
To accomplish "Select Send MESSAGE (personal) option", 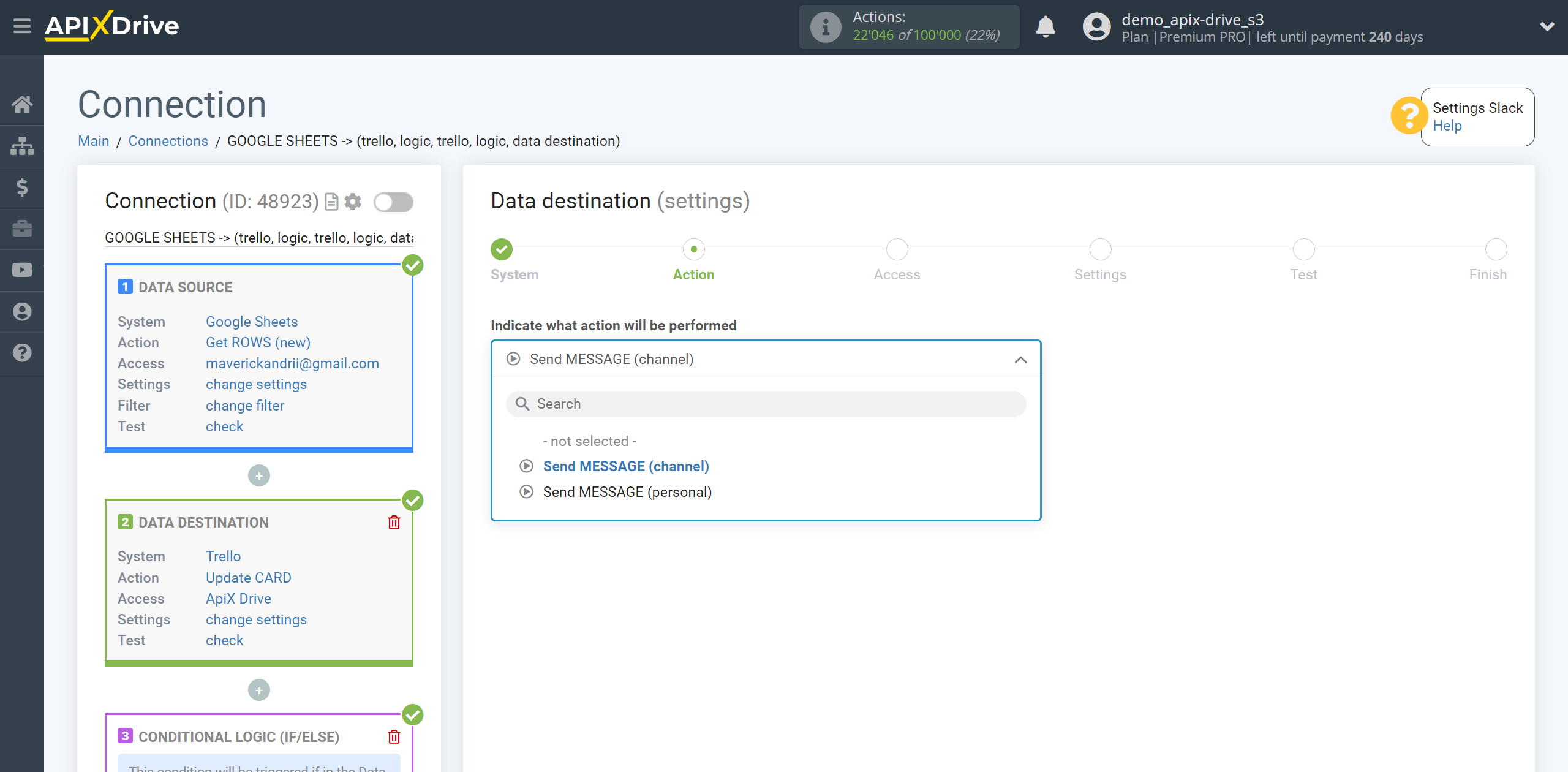I will (627, 491).
